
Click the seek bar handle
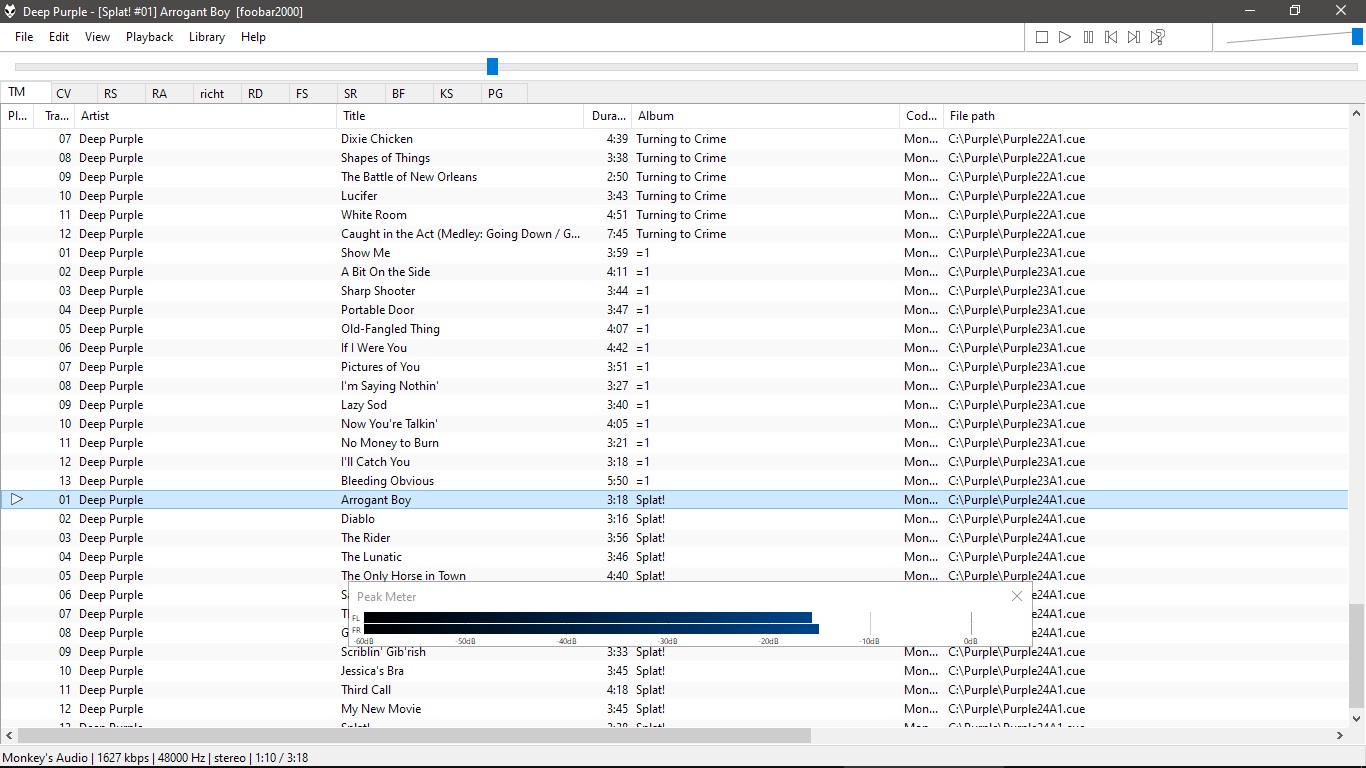pos(492,66)
